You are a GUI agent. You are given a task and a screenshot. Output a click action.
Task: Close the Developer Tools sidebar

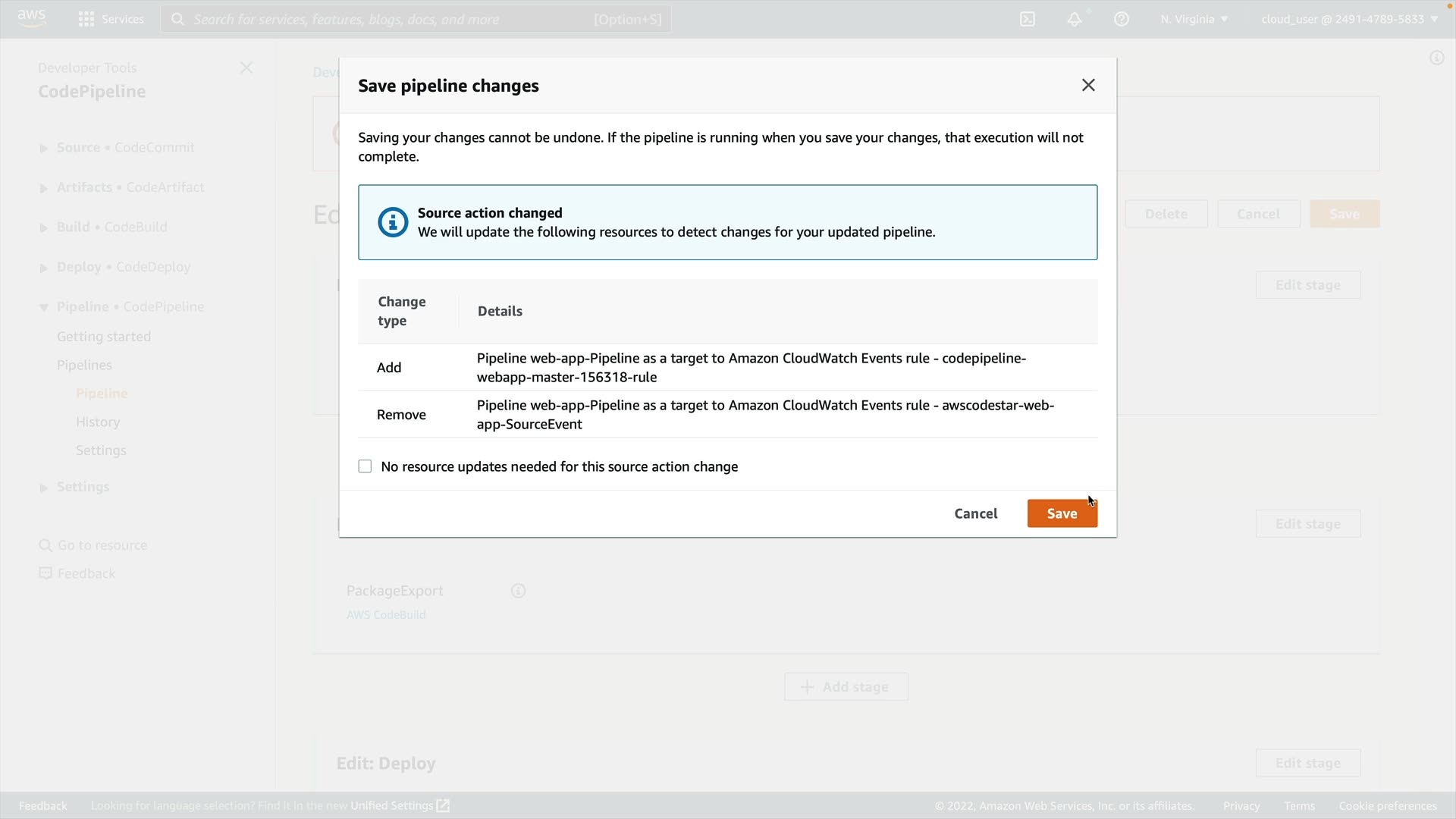[x=246, y=68]
